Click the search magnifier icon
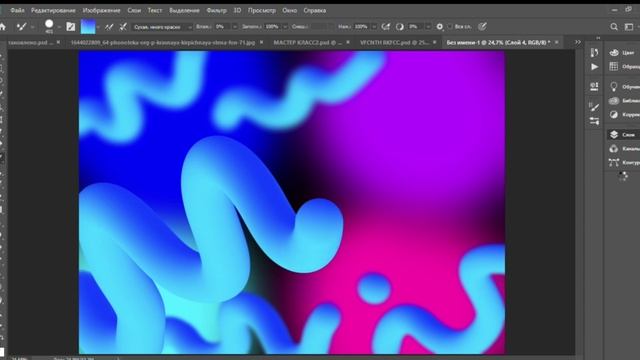Viewport: 640px width, 360px height. coord(614,27)
